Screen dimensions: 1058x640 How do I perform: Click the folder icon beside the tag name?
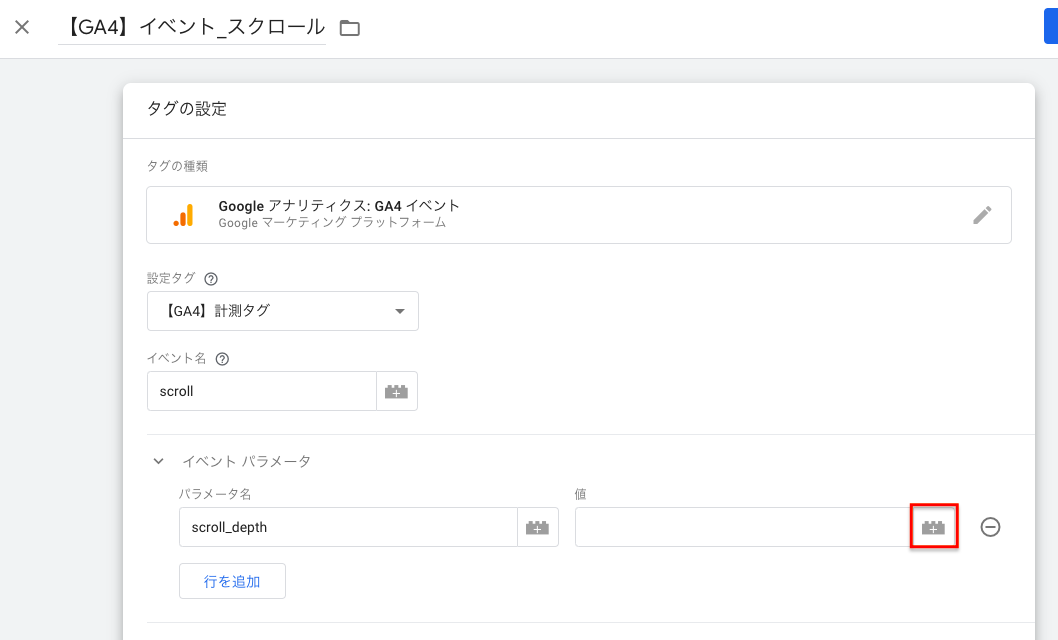[x=350, y=28]
